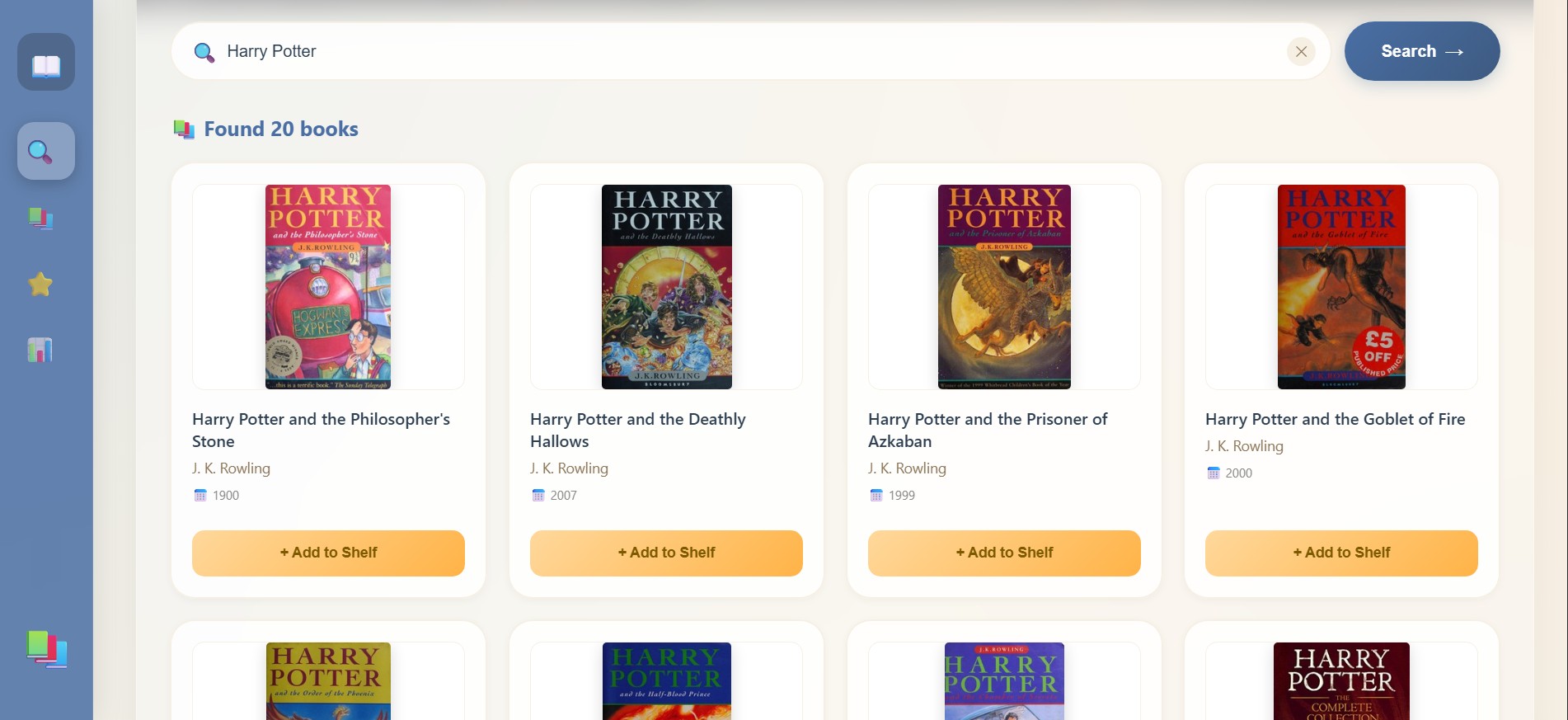Screen dimensions: 1568x720
Task: Click the stacked books icon at sidebar bottom
Action: [46, 650]
